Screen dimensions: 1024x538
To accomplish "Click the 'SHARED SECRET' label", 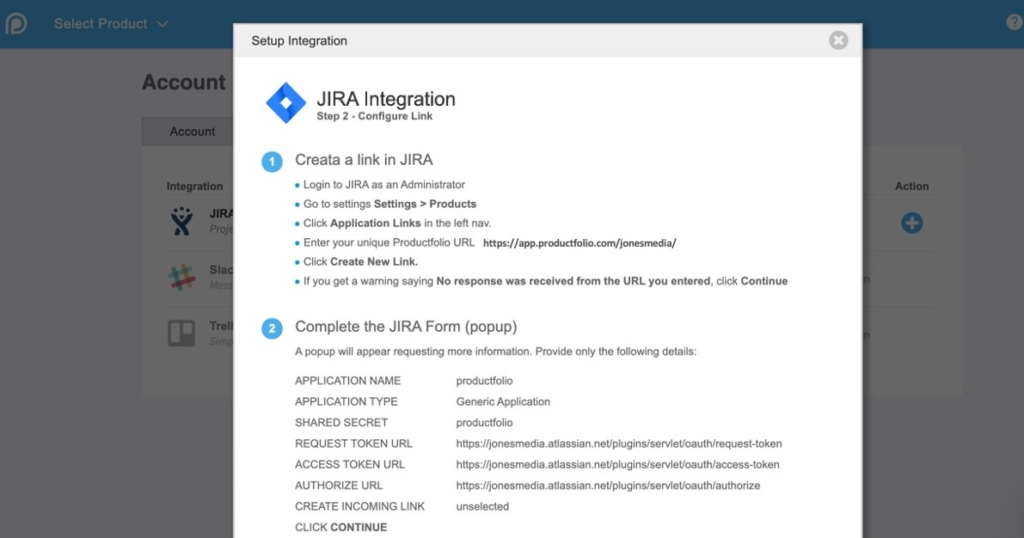I will [x=341, y=422].
